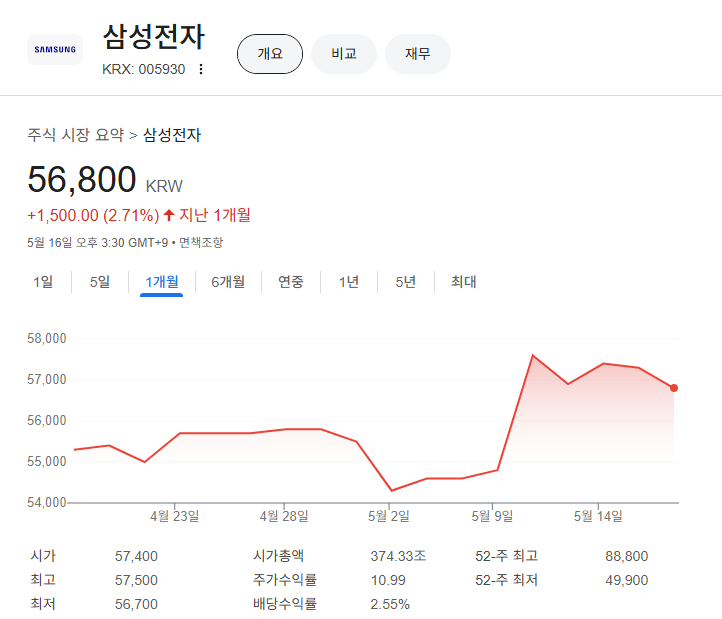Image resolution: width=722 pixels, height=619 pixels.
Task: Switch chart range to 6개월
Action: [228, 282]
